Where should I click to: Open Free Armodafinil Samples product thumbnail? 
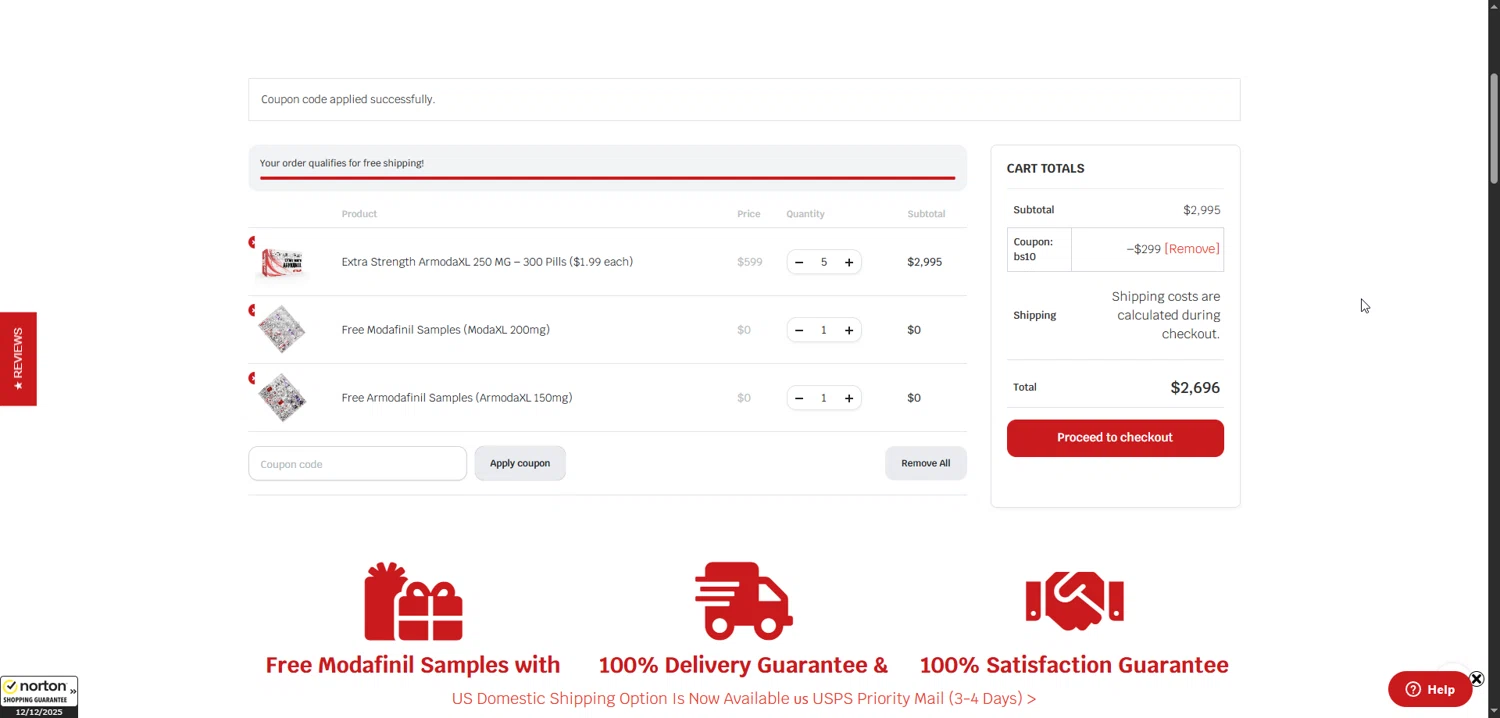(282, 398)
